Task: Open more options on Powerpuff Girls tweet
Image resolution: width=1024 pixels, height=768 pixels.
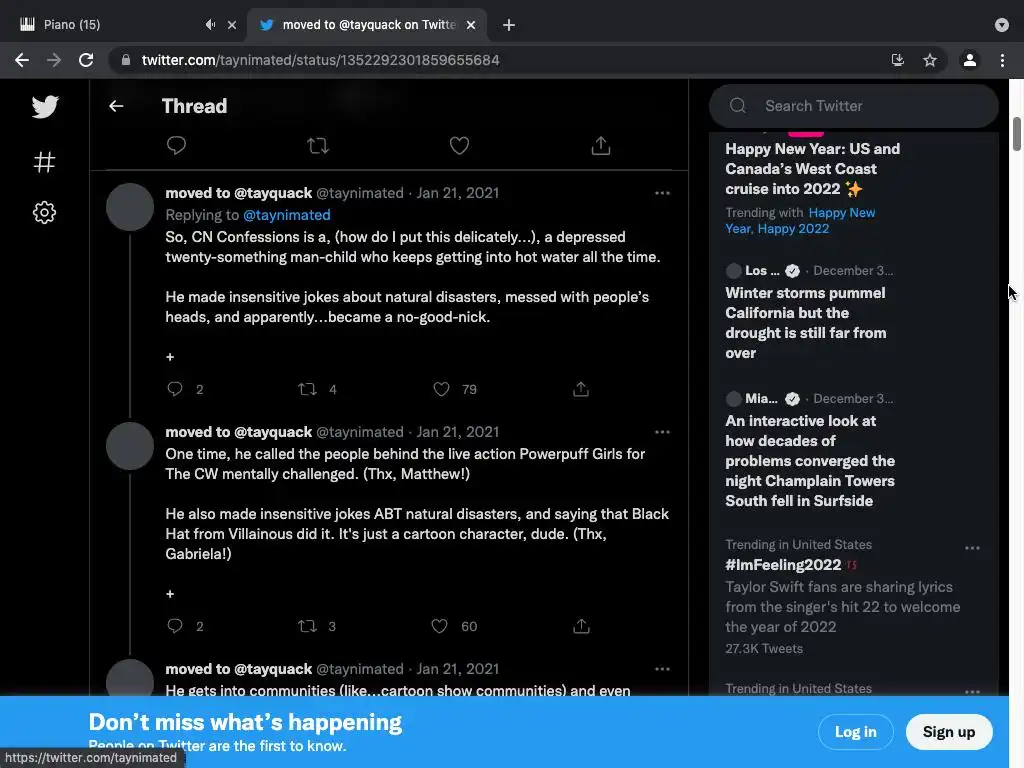Action: click(x=662, y=432)
